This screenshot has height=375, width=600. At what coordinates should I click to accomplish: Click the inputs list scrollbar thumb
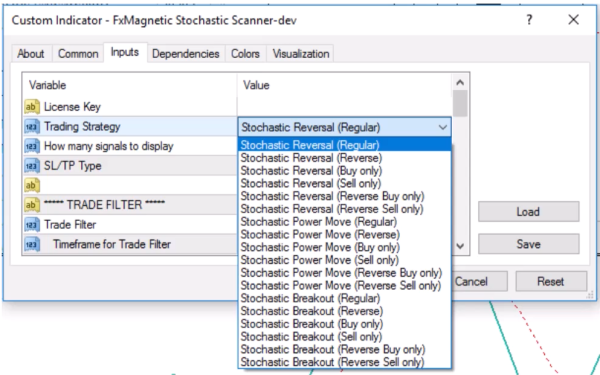[460, 103]
